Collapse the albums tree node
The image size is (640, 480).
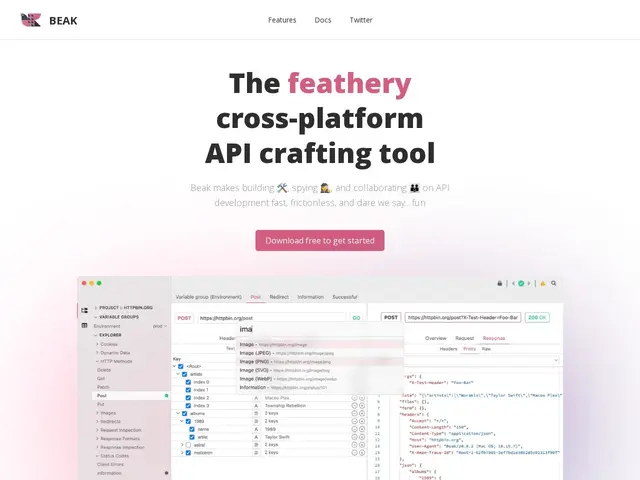point(178,413)
